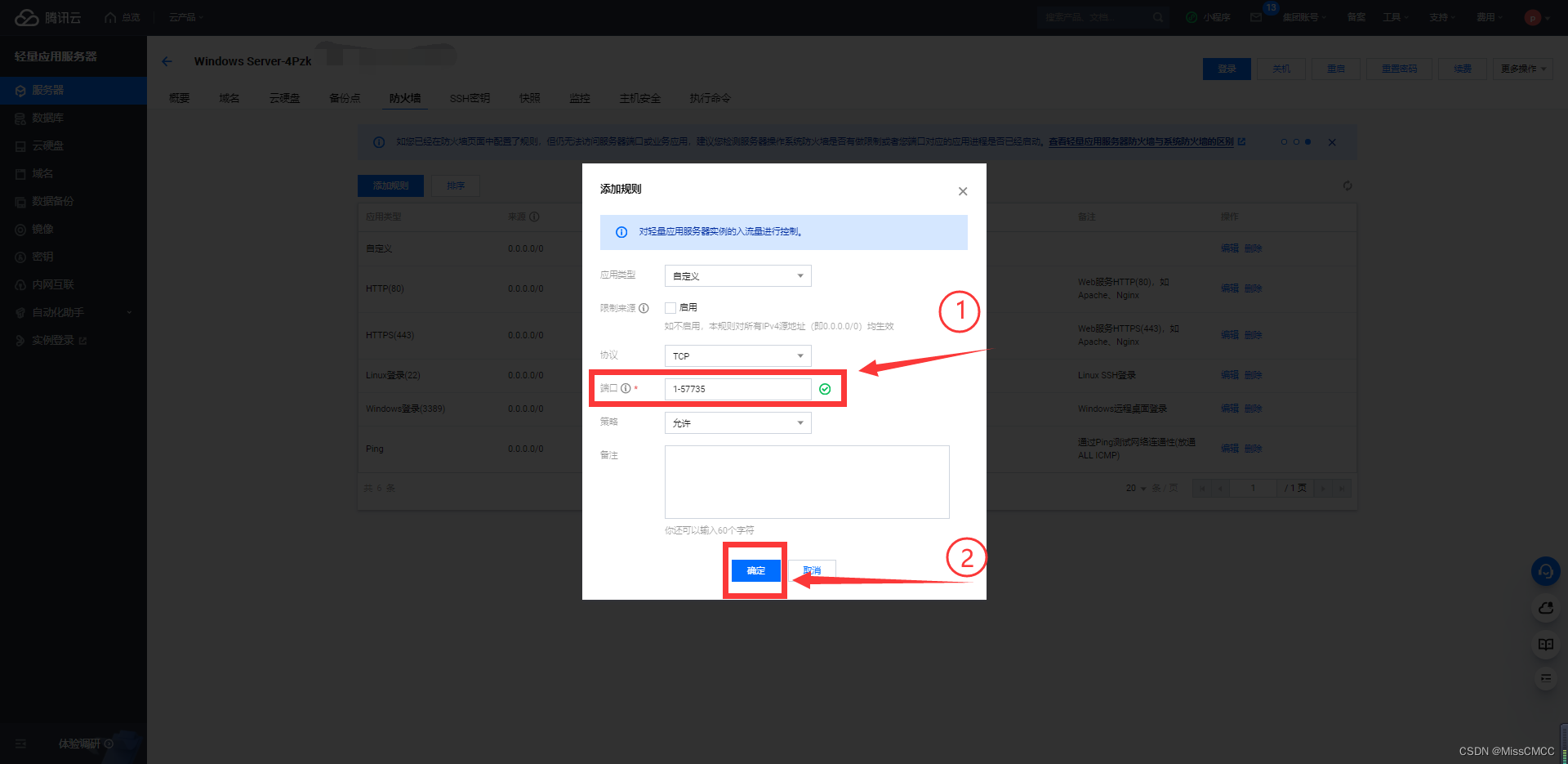Expand the 工具 dropdown in top bar

point(1395,17)
